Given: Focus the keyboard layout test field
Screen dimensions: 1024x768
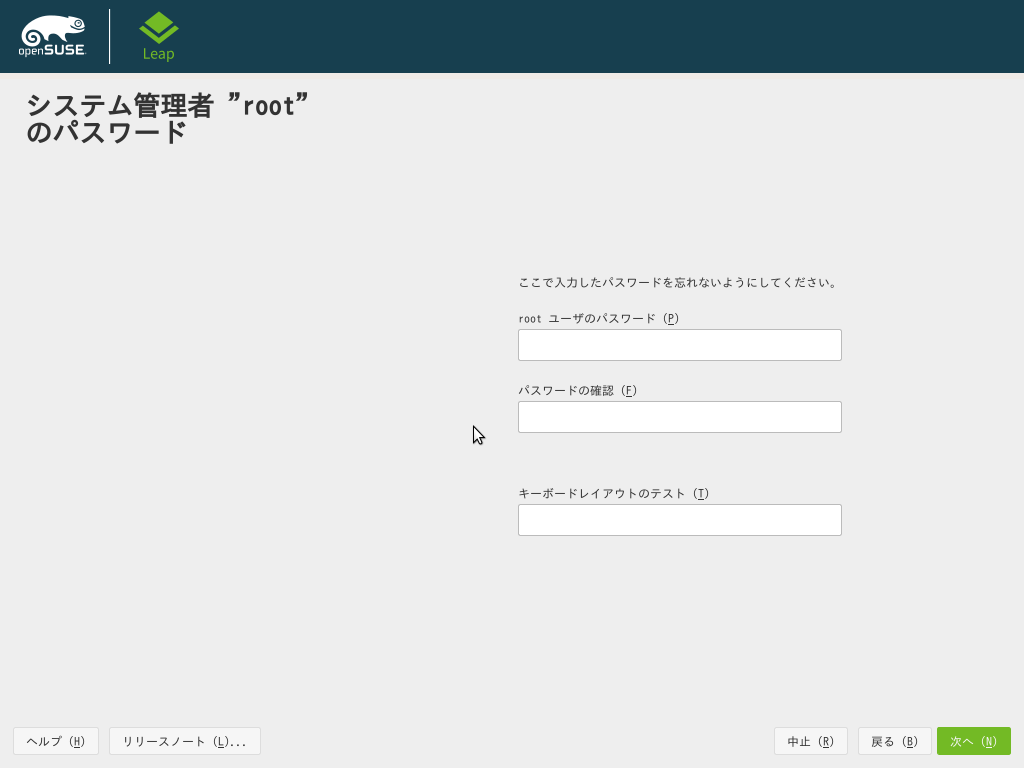Looking at the screenshot, I should pos(679,520).
